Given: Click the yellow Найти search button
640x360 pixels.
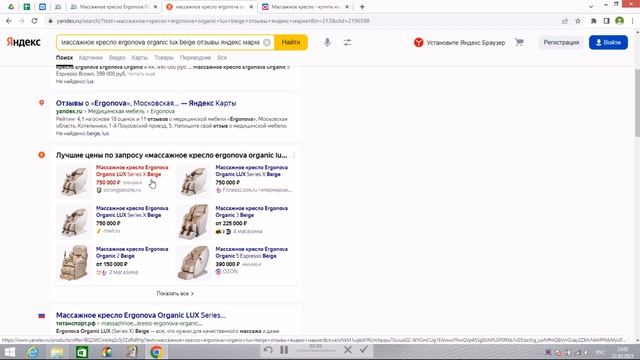Looking at the screenshot, I should [291, 42].
